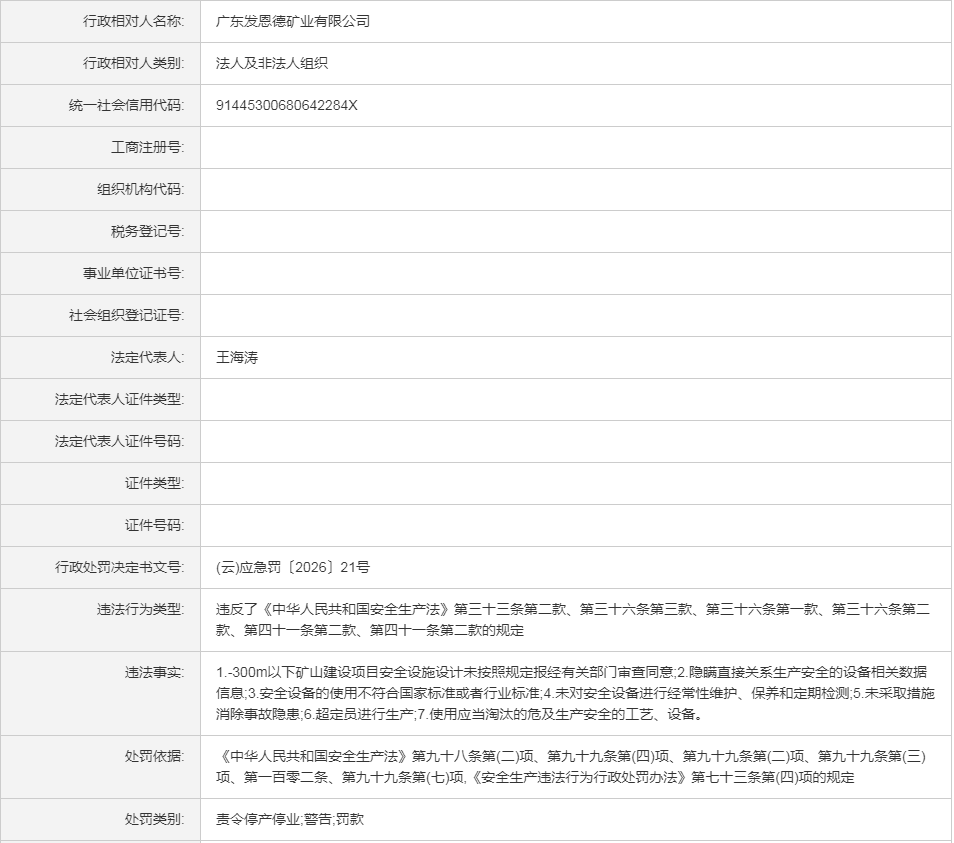Select penalty category 责令停产停业;警告;罚款
This screenshot has height=843, width=954.
point(290,819)
